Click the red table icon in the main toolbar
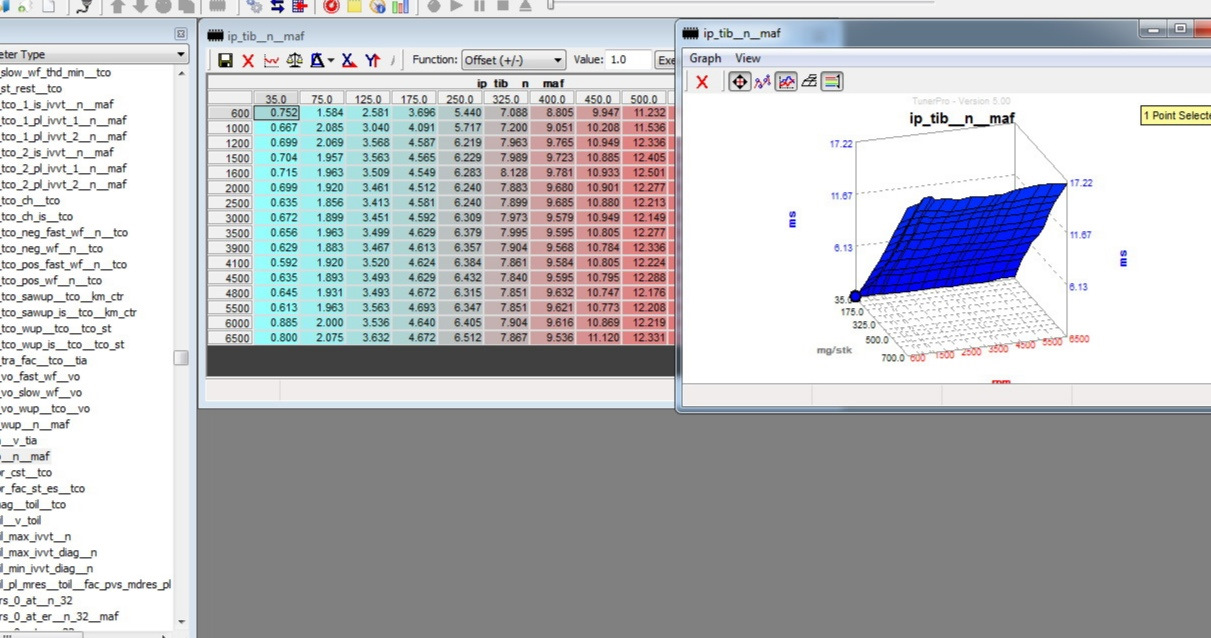Screen dimensions: 1211x638 point(299,6)
